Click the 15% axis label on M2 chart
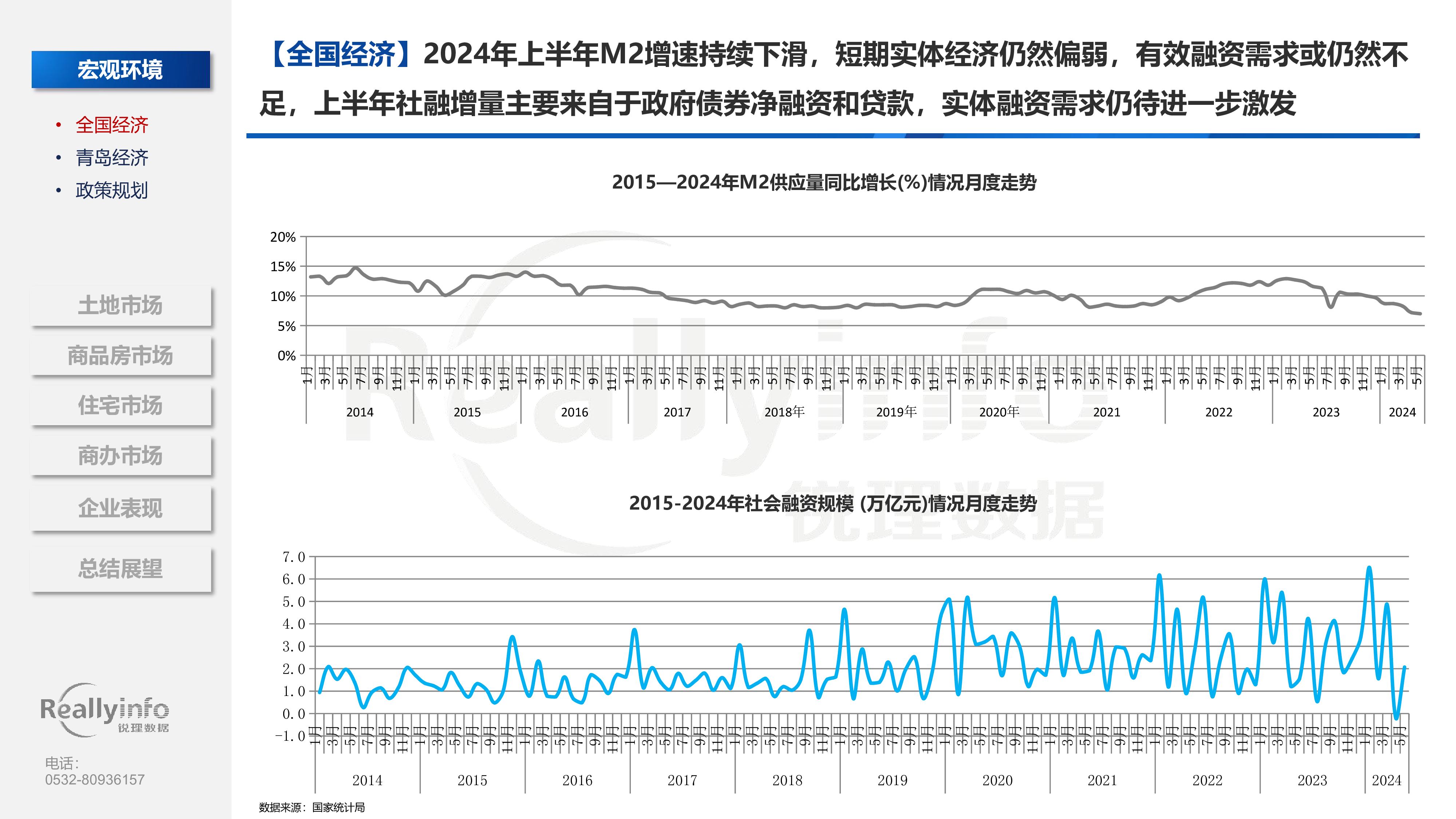1456x819 pixels. [x=282, y=266]
